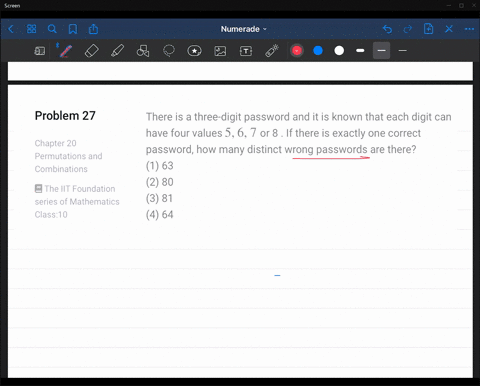Select the Shapes tool
The height and width of the screenshot is (386, 480).
143,51
